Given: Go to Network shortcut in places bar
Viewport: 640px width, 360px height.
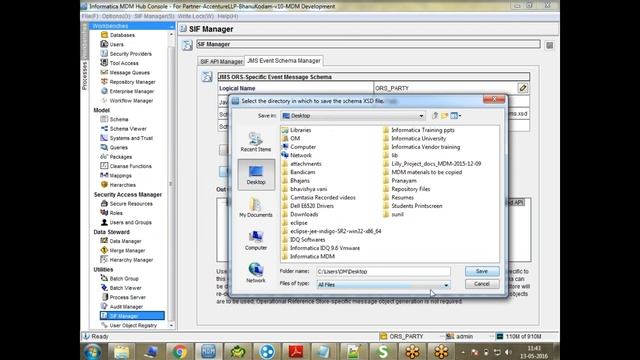Looking at the screenshot, I should pyautogui.click(x=256, y=273).
